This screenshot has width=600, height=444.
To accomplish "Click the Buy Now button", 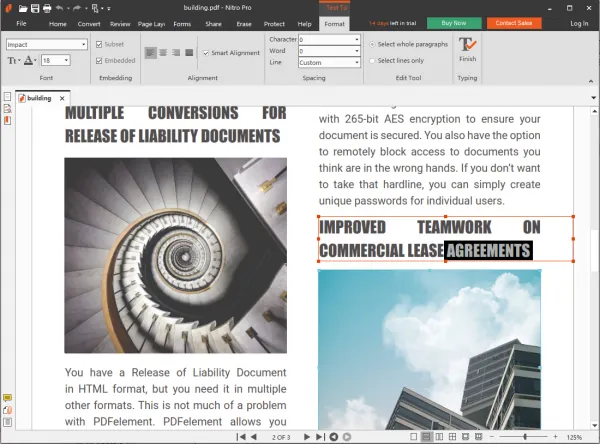I will pyautogui.click(x=454, y=23).
